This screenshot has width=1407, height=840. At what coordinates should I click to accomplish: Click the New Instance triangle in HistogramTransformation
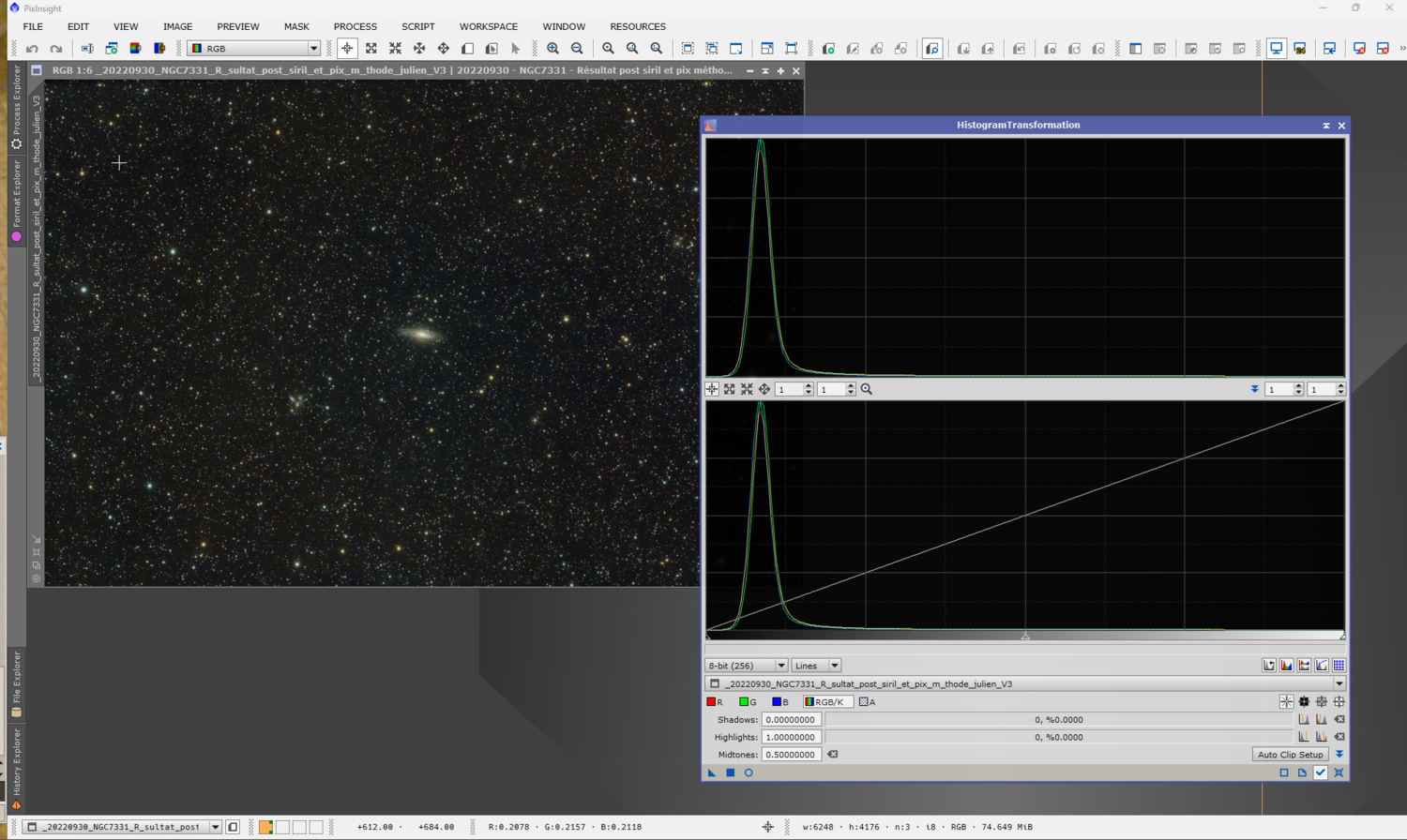tap(712, 773)
